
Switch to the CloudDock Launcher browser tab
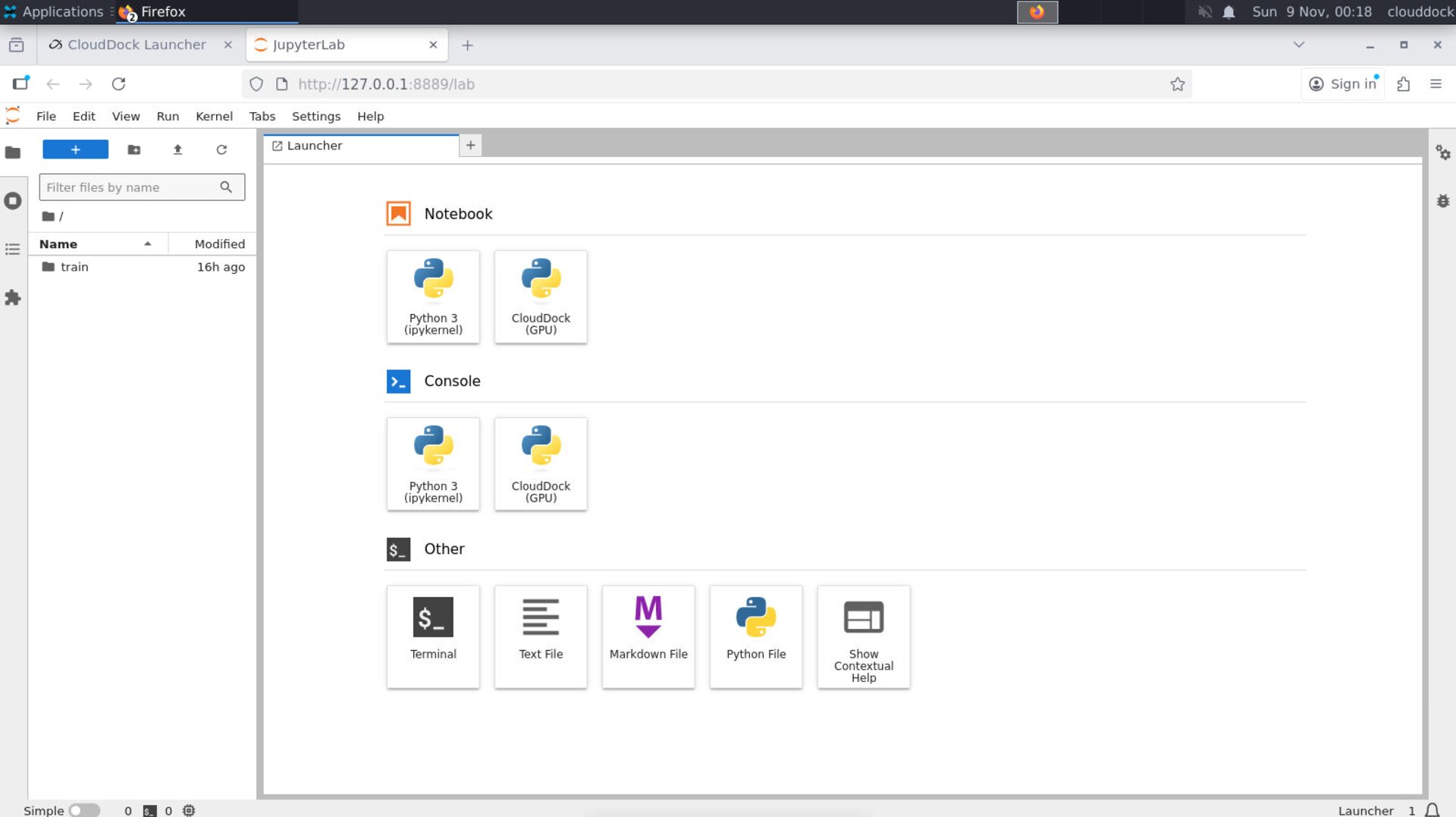[x=136, y=45]
